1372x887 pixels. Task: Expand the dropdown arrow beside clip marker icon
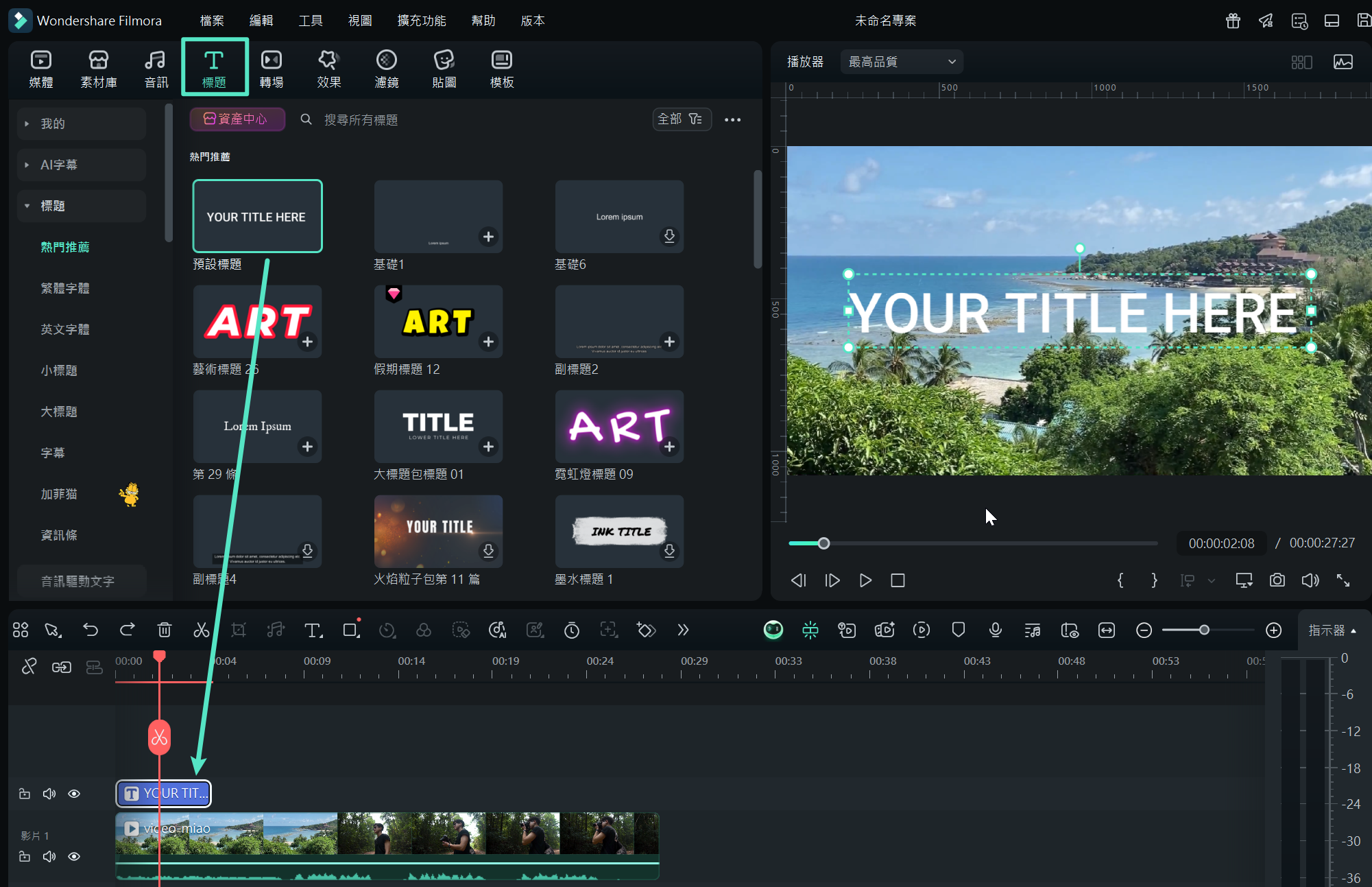click(1212, 580)
